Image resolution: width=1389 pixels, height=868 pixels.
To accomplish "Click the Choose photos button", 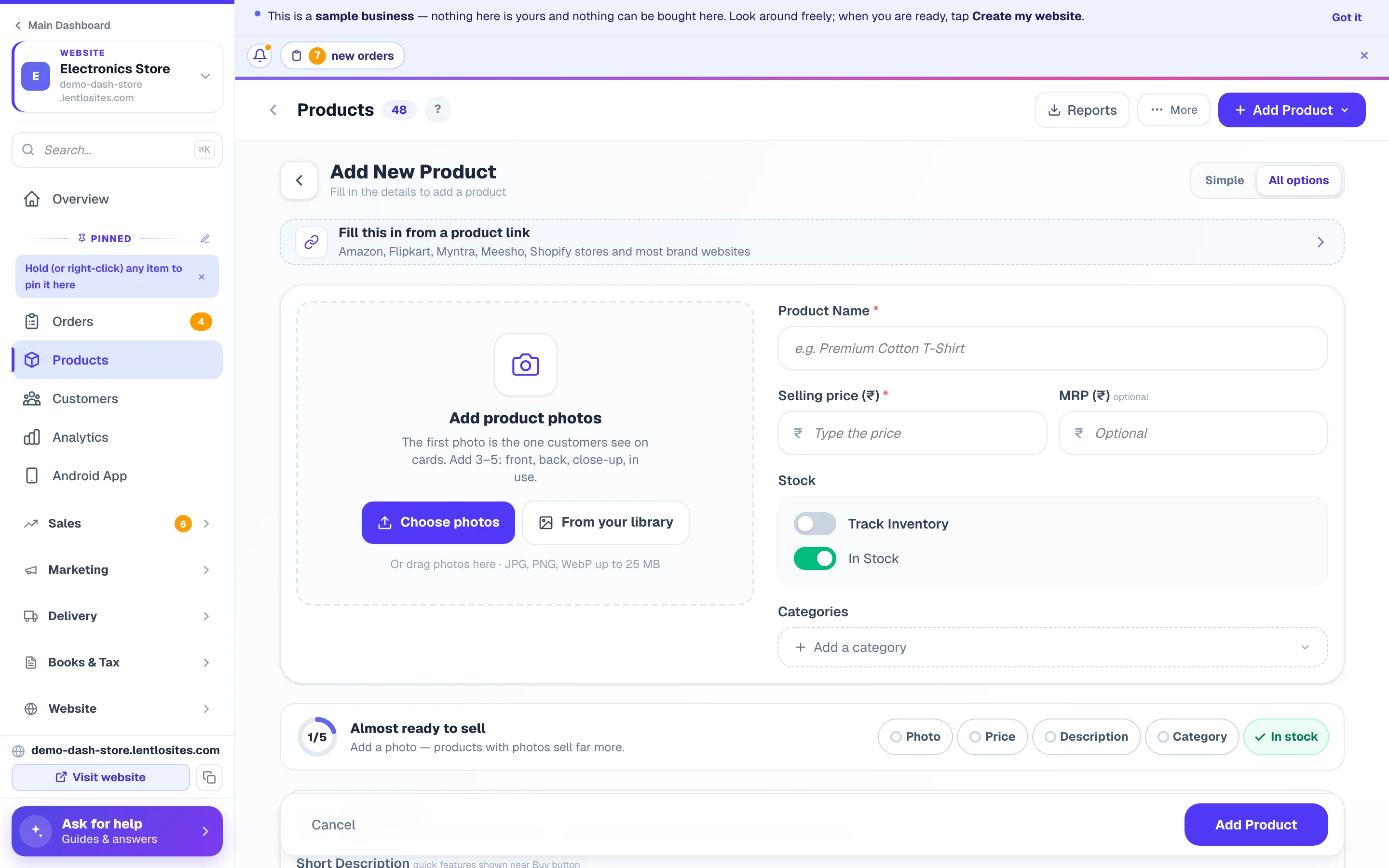I will click(x=438, y=522).
